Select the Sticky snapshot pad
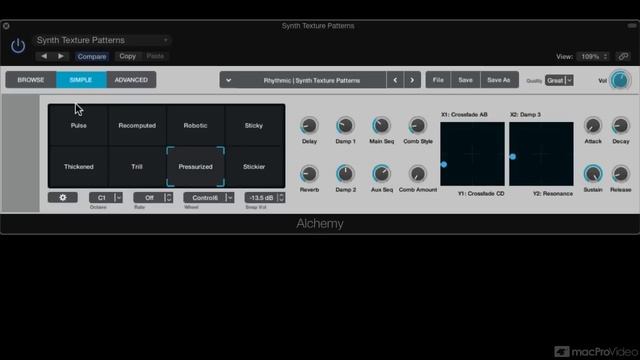The image size is (640, 360). pos(254,125)
